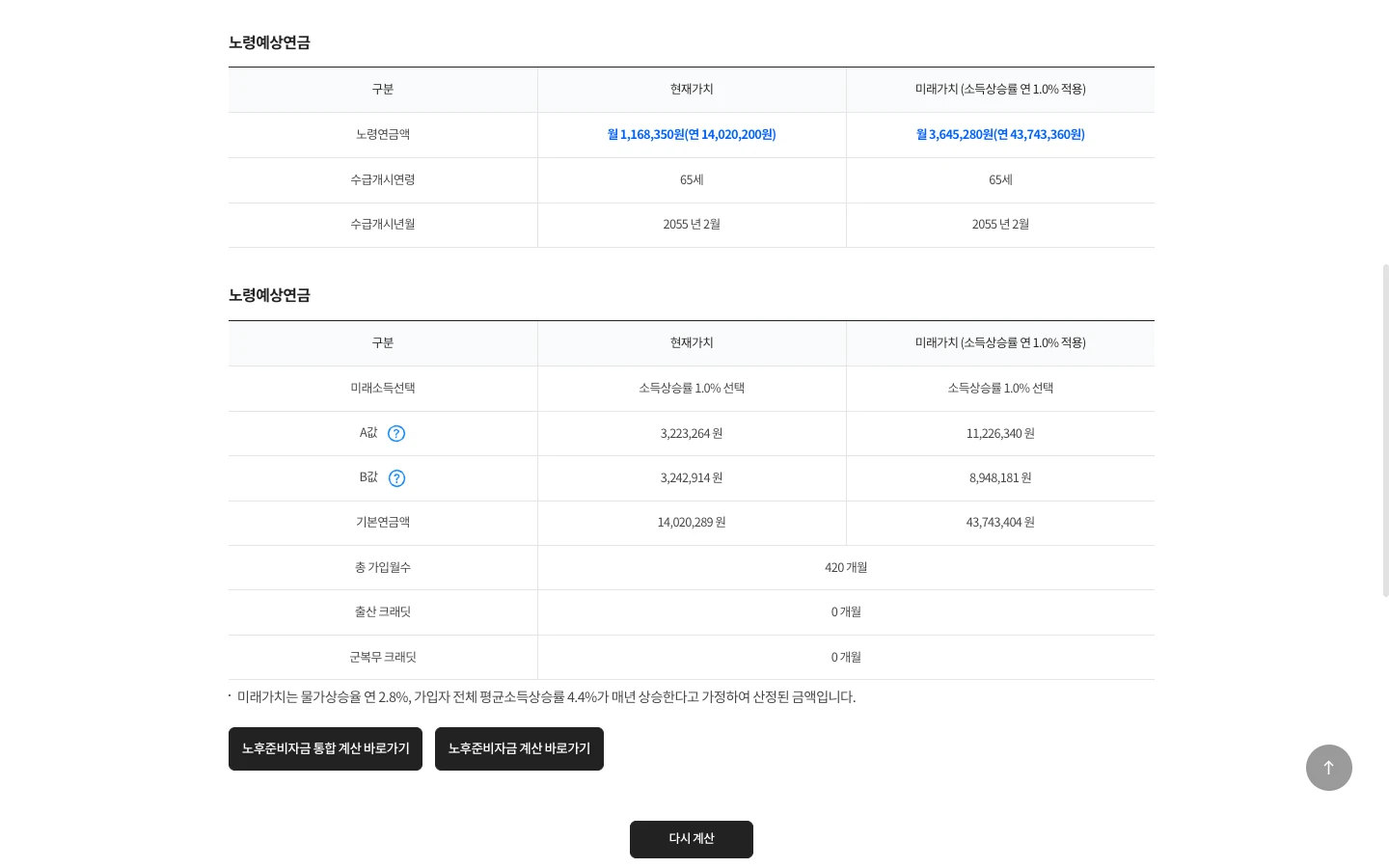1389x868 pixels.
Task: Click the 수급개시연령 row label
Action: [383, 180]
